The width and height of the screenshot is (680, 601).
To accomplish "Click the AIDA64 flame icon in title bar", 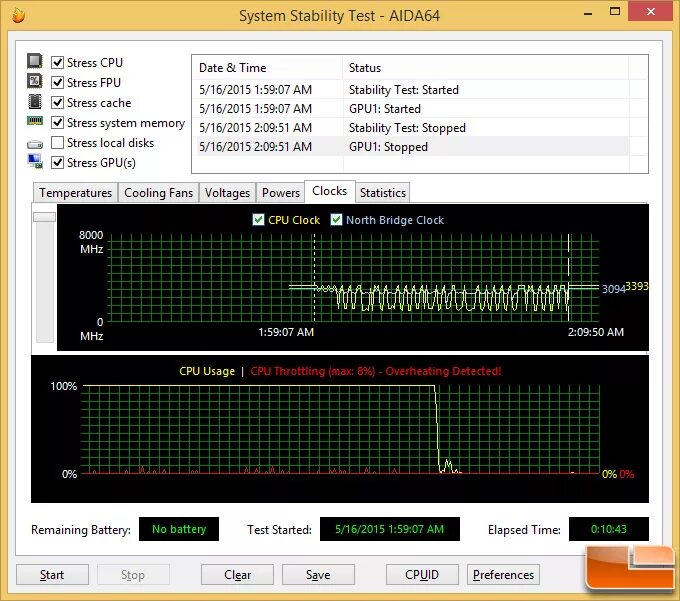I will 18,15.
